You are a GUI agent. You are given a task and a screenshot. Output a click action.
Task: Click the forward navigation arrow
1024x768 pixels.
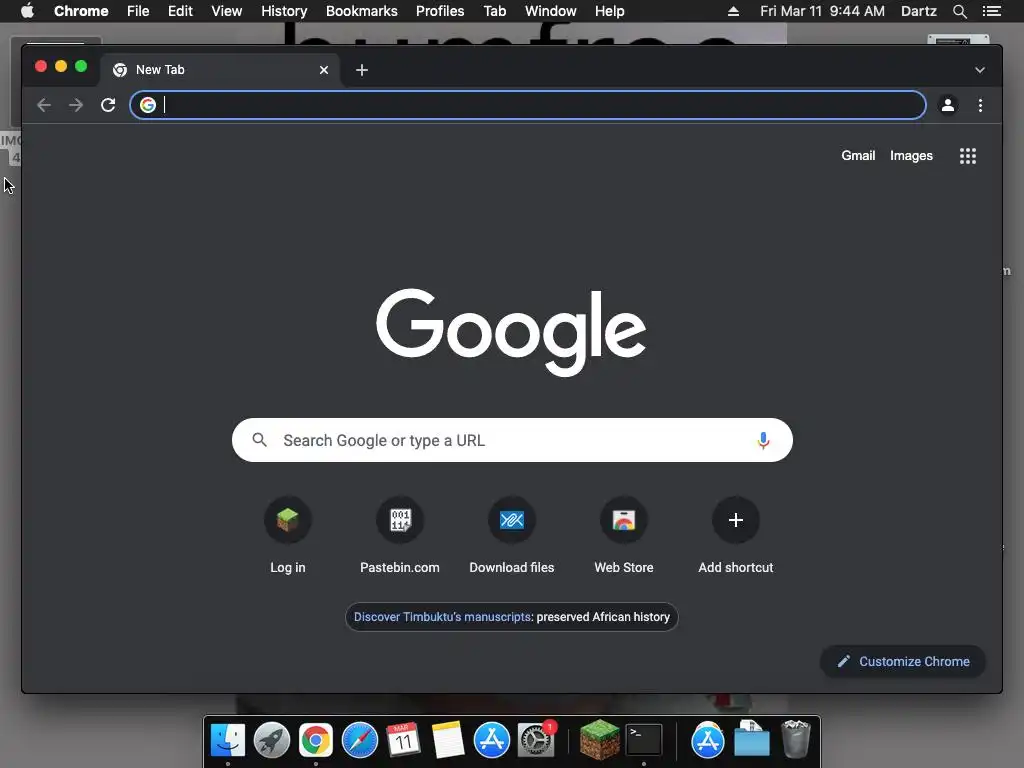76,105
